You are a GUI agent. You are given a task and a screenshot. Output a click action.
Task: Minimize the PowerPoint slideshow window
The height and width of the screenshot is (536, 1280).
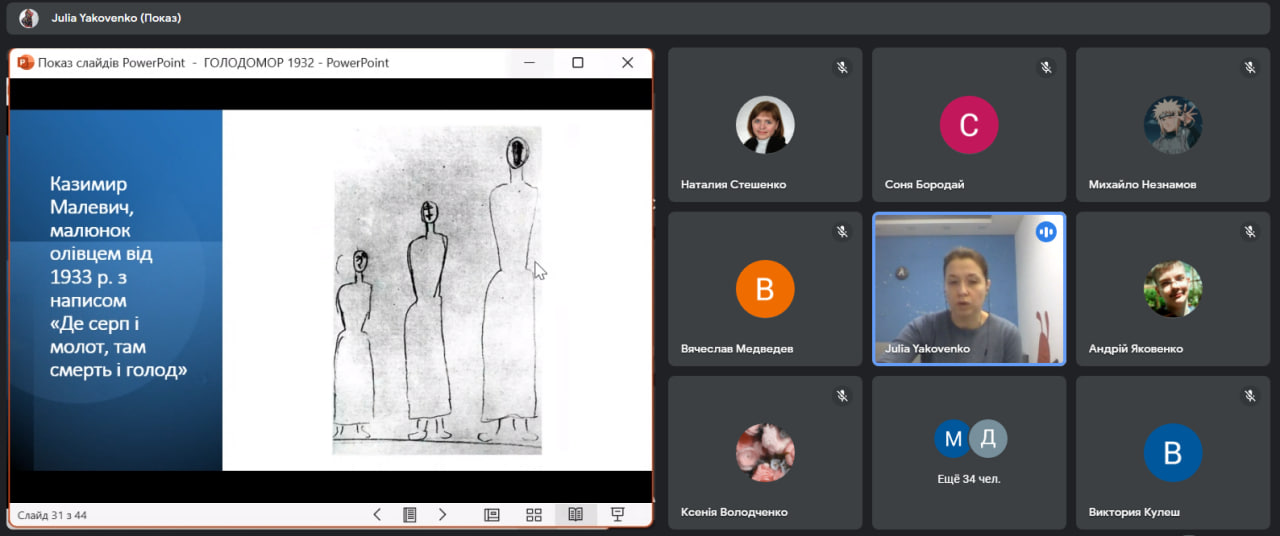point(530,62)
